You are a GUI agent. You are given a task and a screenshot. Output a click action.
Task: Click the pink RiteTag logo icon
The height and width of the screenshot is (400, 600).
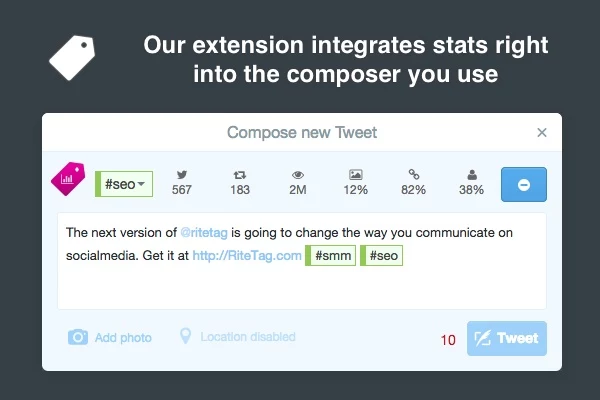point(68,180)
